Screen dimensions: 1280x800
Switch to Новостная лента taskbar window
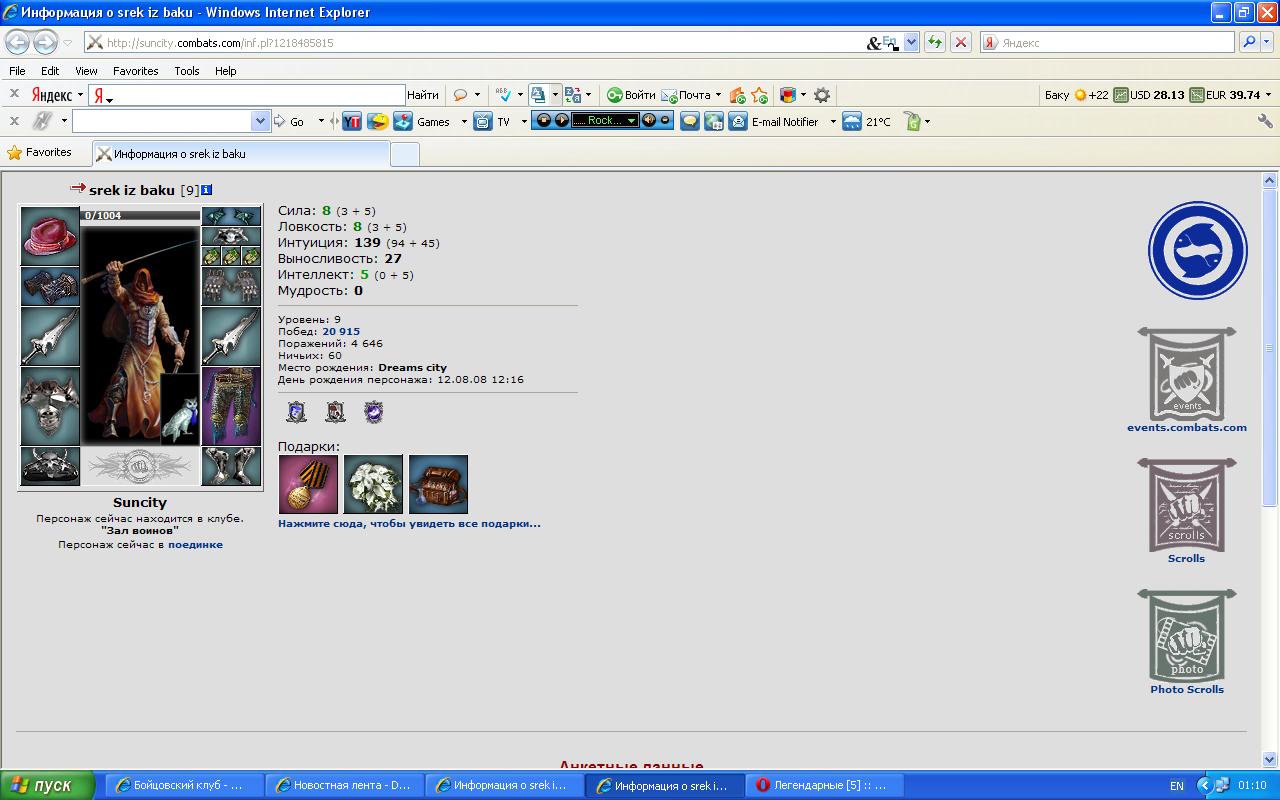click(x=344, y=785)
